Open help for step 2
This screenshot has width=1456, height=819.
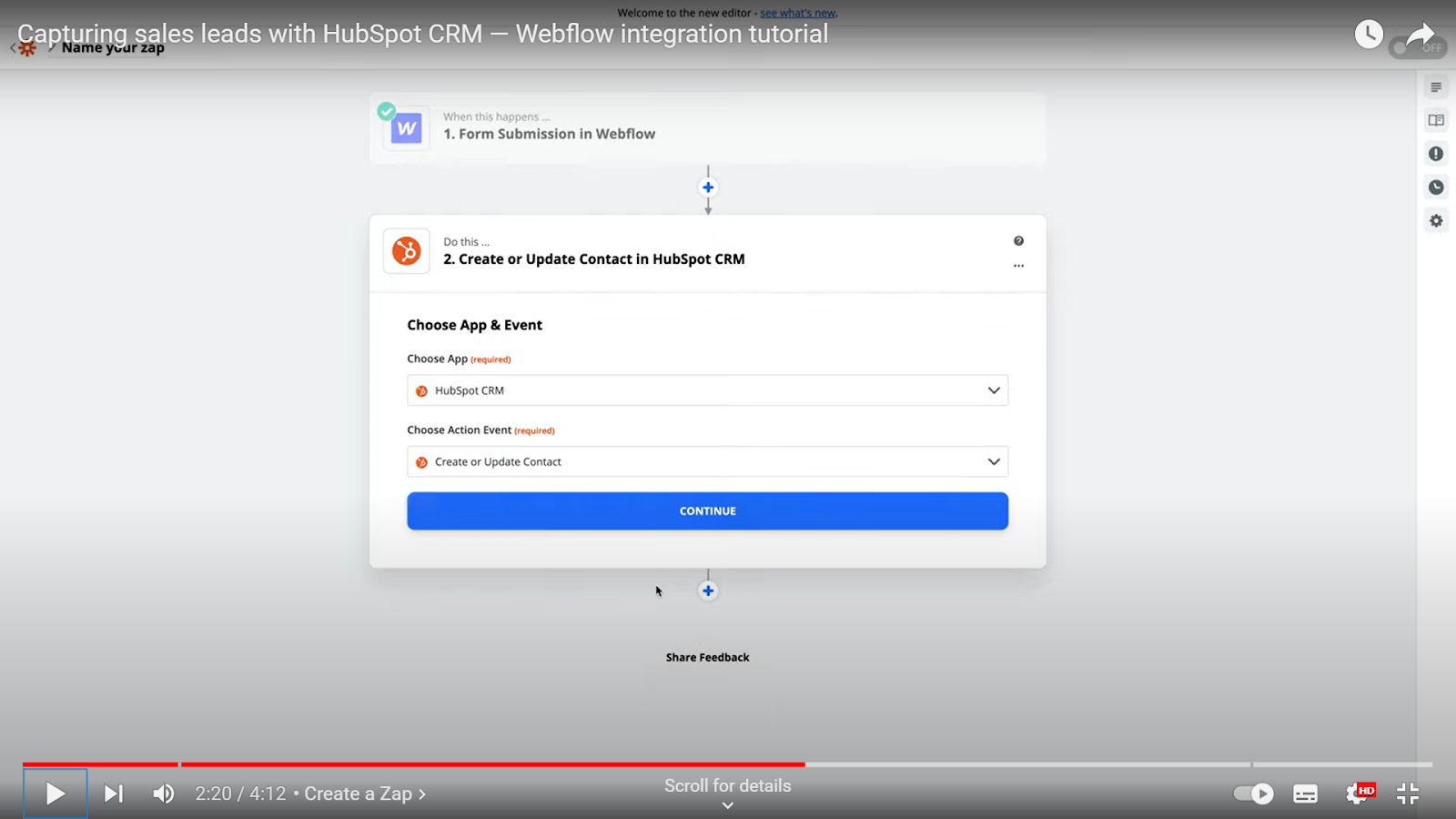(x=1018, y=241)
